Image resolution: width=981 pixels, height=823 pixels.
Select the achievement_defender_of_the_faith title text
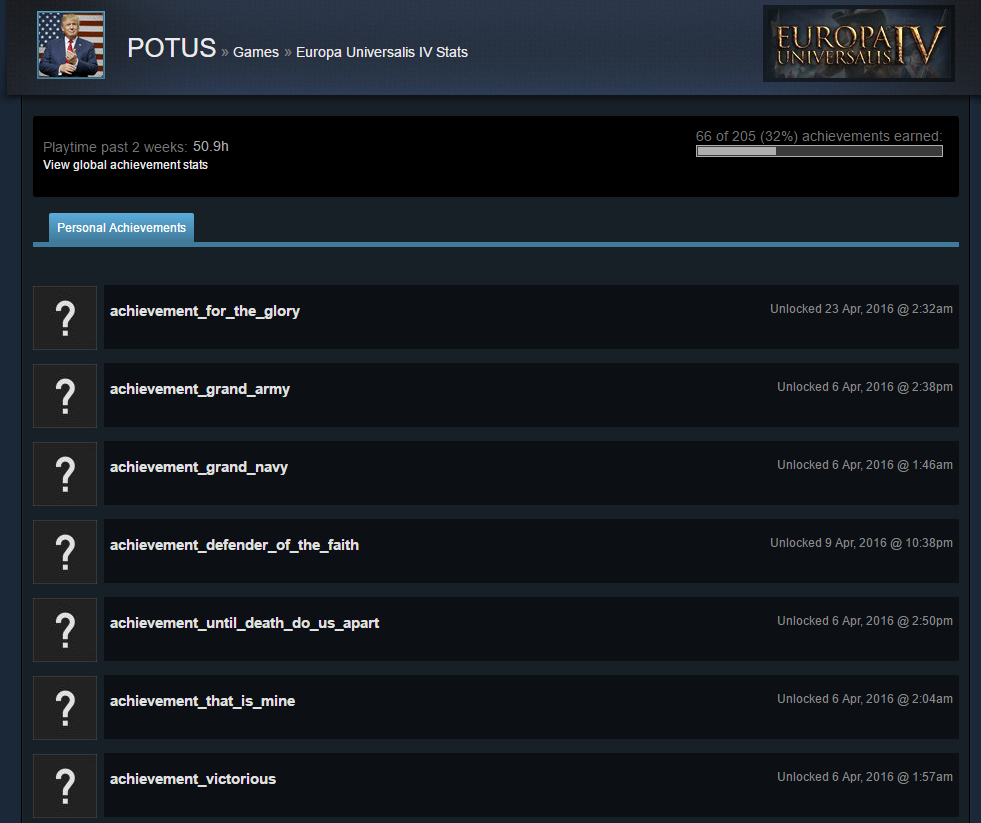(235, 545)
